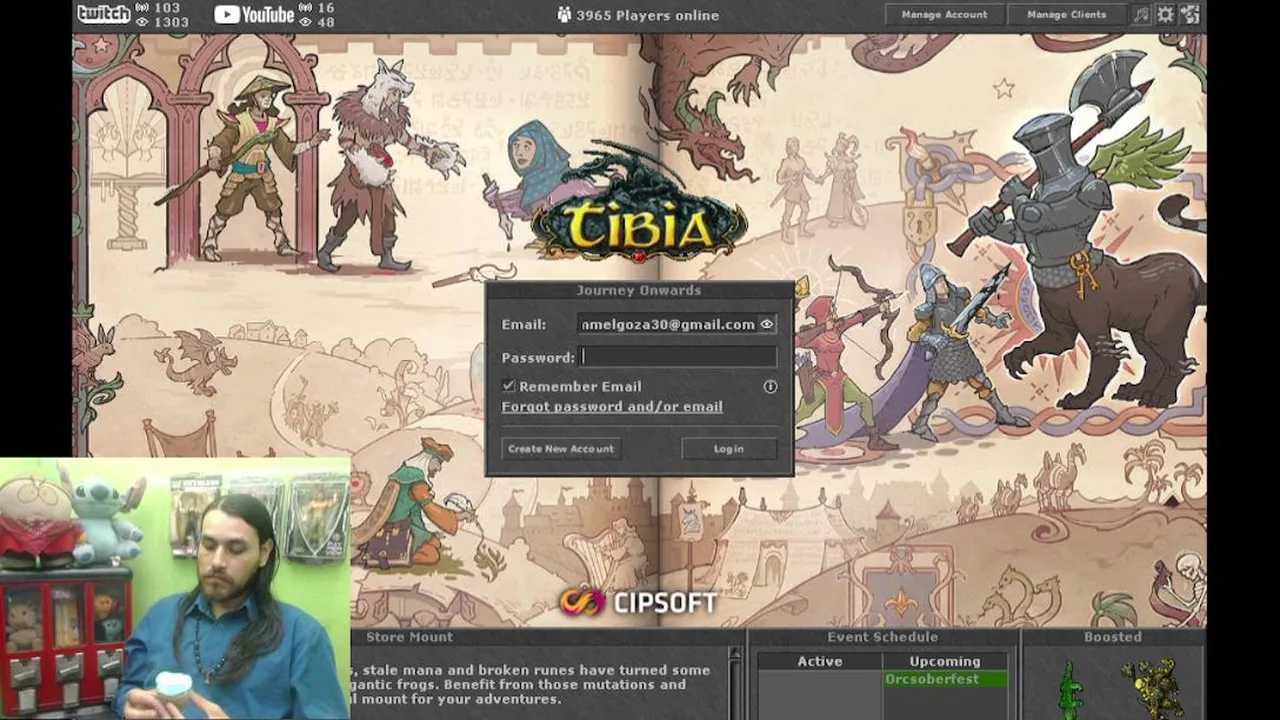The height and width of the screenshot is (720, 1280).
Task: Click the players online icon
Action: pyautogui.click(x=565, y=15)
